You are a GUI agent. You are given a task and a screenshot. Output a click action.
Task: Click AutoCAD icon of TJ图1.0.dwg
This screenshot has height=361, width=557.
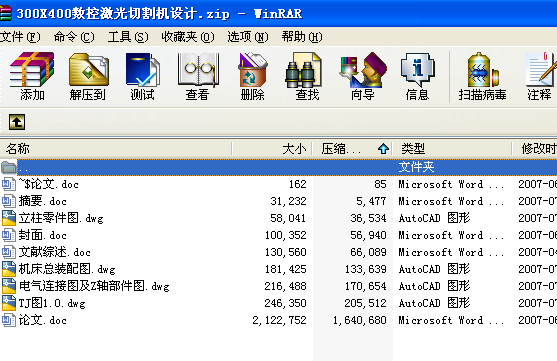(x=9, y=303)
